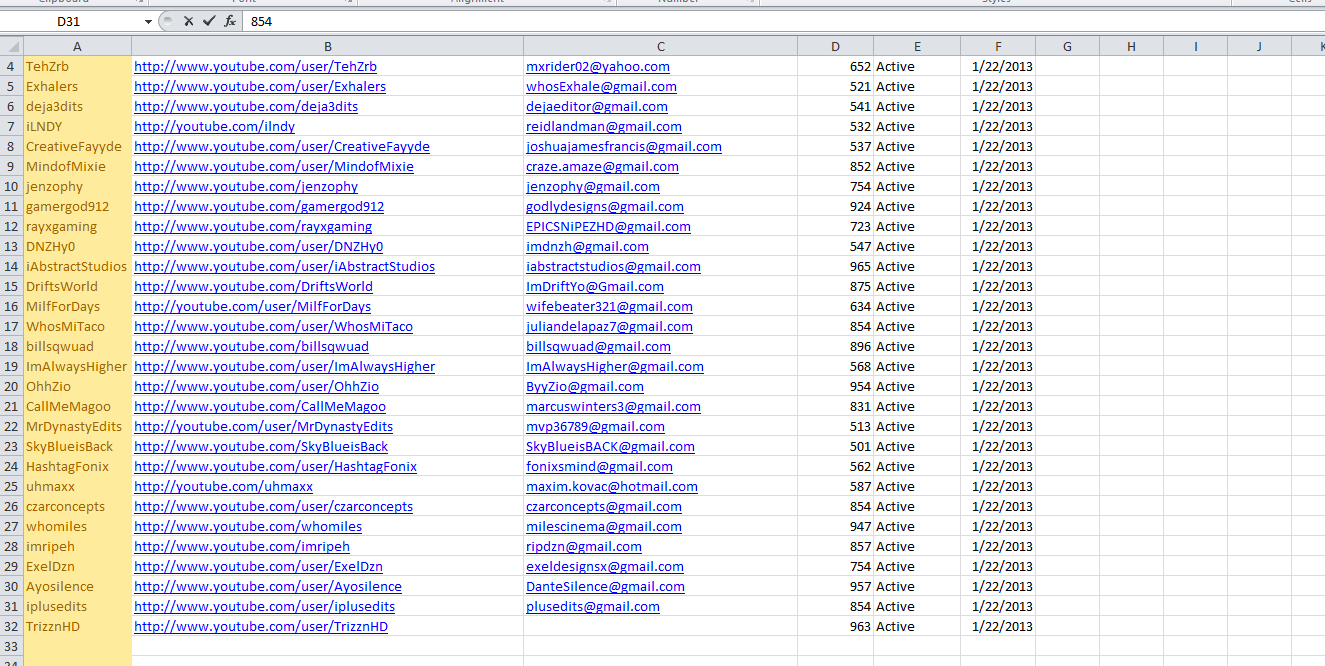Image resolution: width=1325 pixels, height=666 pixels.
Task: Open the youtube.com/user/TrizznHD link
Action: point(261,626)
